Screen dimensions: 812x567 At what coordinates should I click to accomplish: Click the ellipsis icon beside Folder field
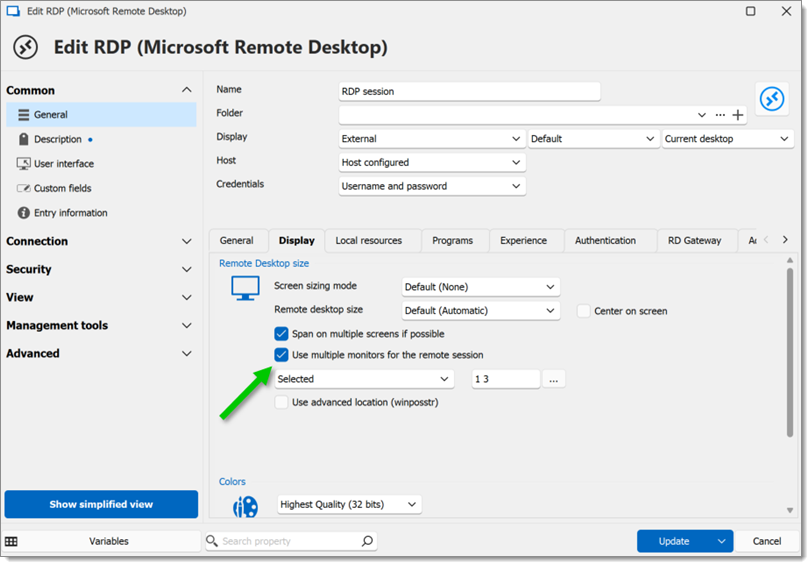[720, 115]
